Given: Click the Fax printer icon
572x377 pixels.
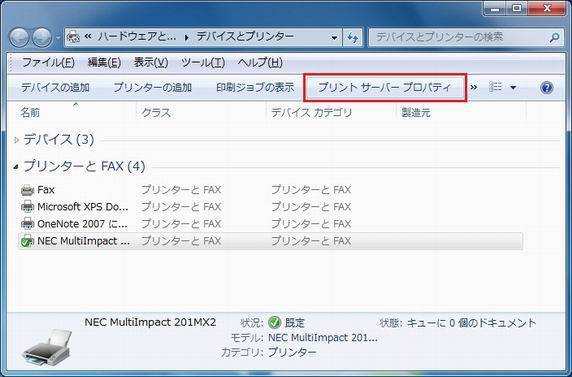Looking at the screenshot, I should point(27,190).
